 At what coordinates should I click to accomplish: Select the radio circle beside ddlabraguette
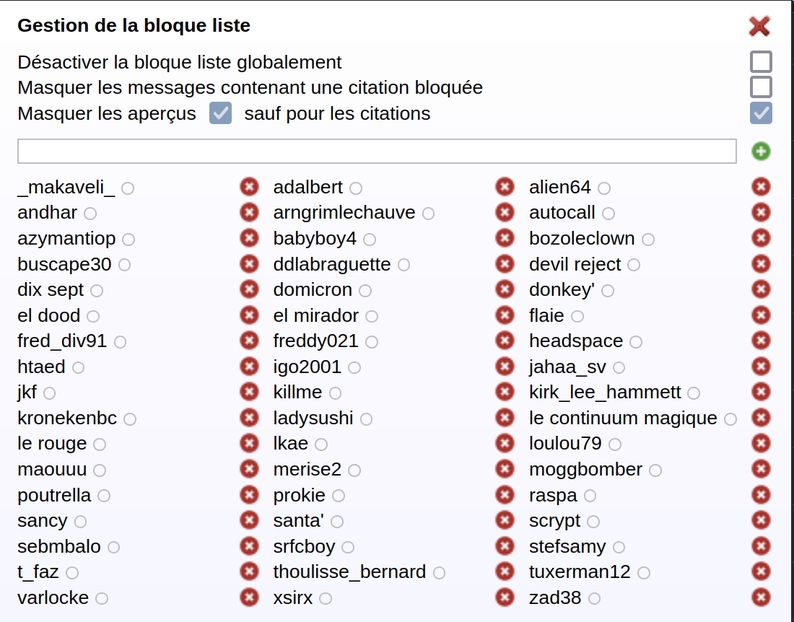pyautogui.click(x=404, y=265)
